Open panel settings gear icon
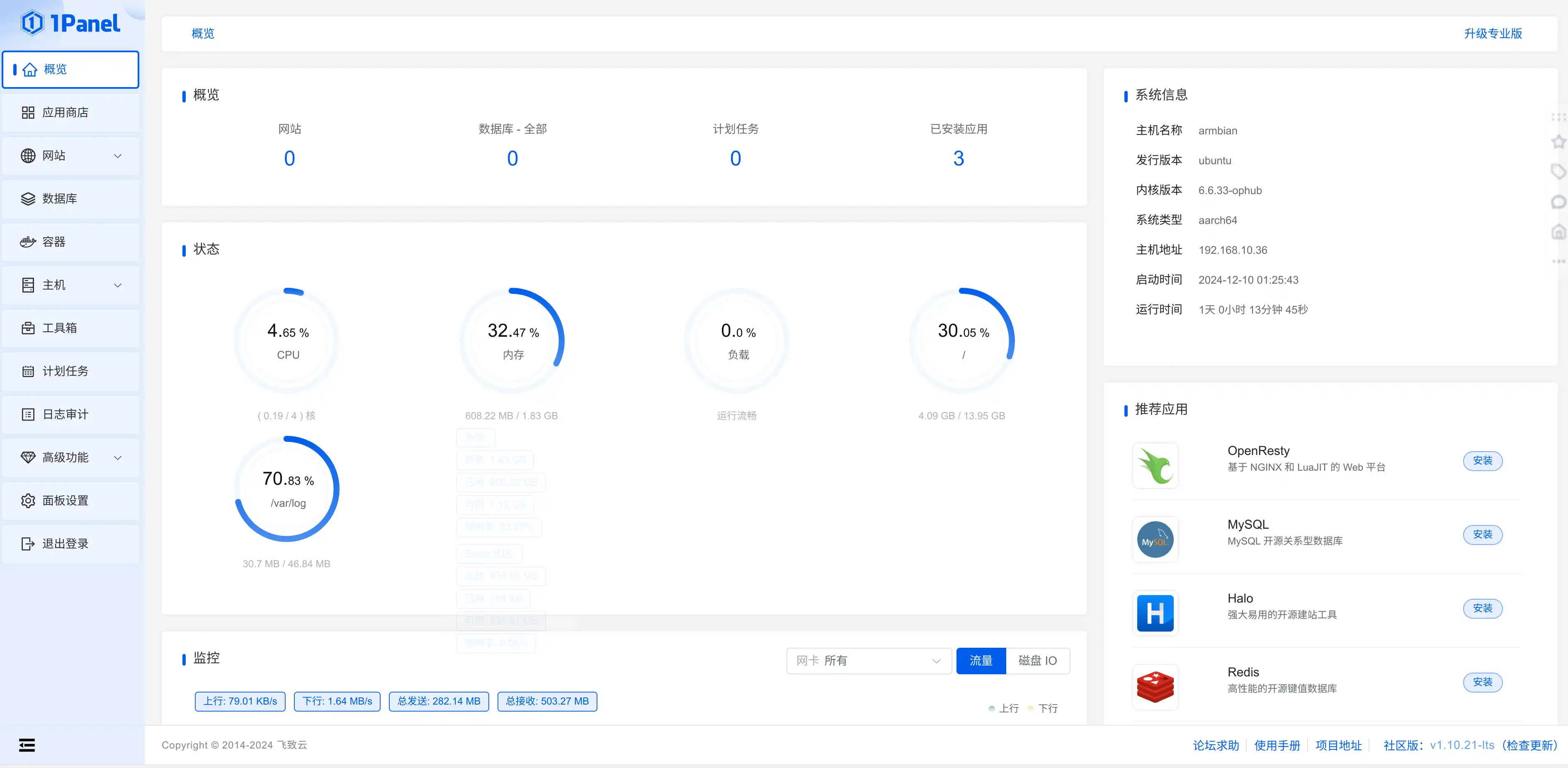Image resolution: width=1568 pixels, height=768 pixels. point(28,501)
